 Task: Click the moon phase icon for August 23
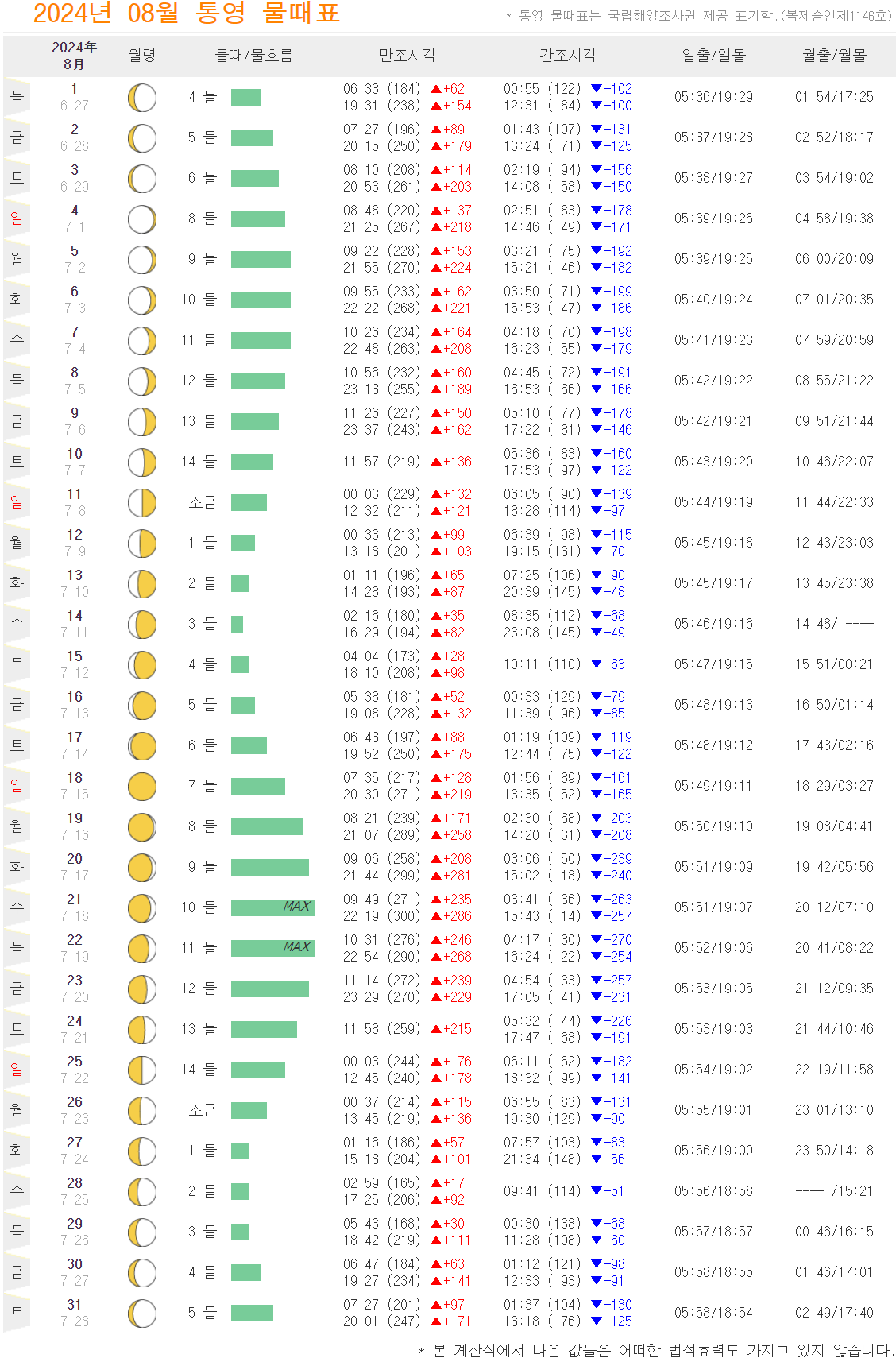[x=142, y=989]
